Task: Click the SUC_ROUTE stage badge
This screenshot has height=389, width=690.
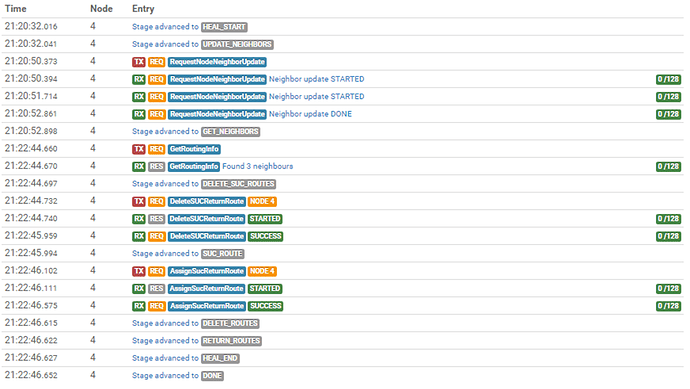Action: pyautogui.click(x=223, y=254)
